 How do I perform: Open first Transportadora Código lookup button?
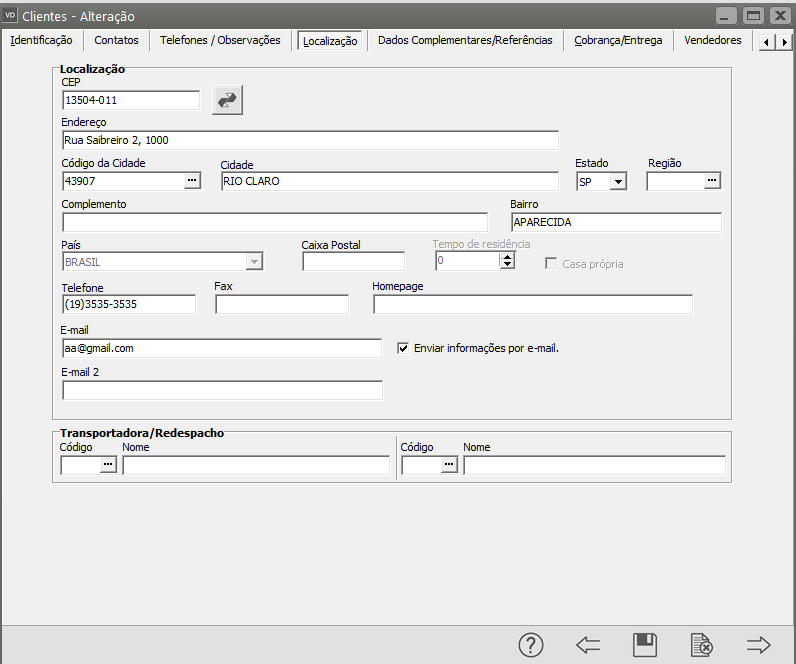click(x=108, y=465)
